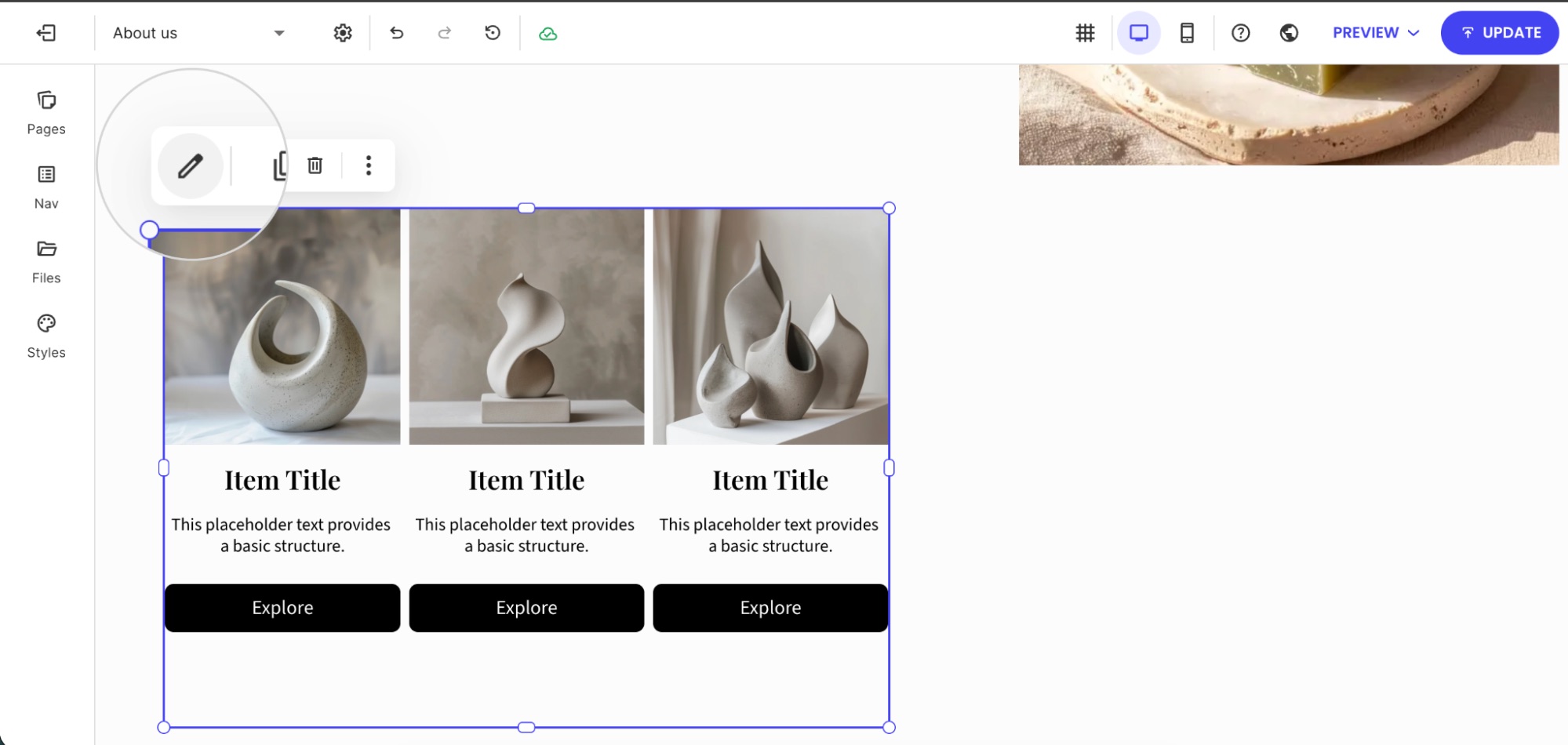Click the exit editor icon
This screenshot has height=745, width=1568.
pyautogui.click(x=46, y=33)
